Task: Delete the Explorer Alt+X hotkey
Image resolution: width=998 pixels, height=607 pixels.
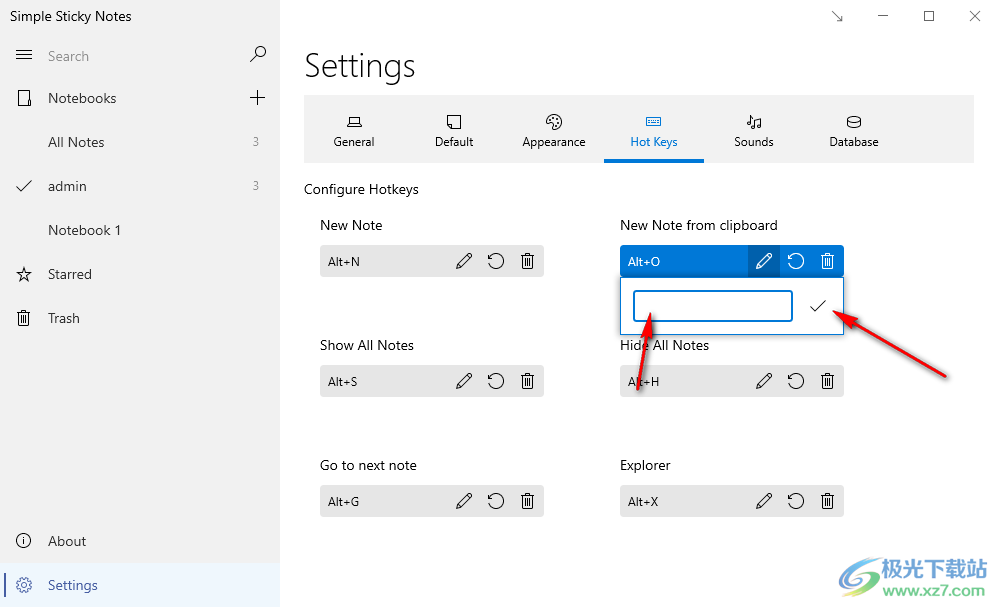Action: pyautogui.click(x=827, y=501)
